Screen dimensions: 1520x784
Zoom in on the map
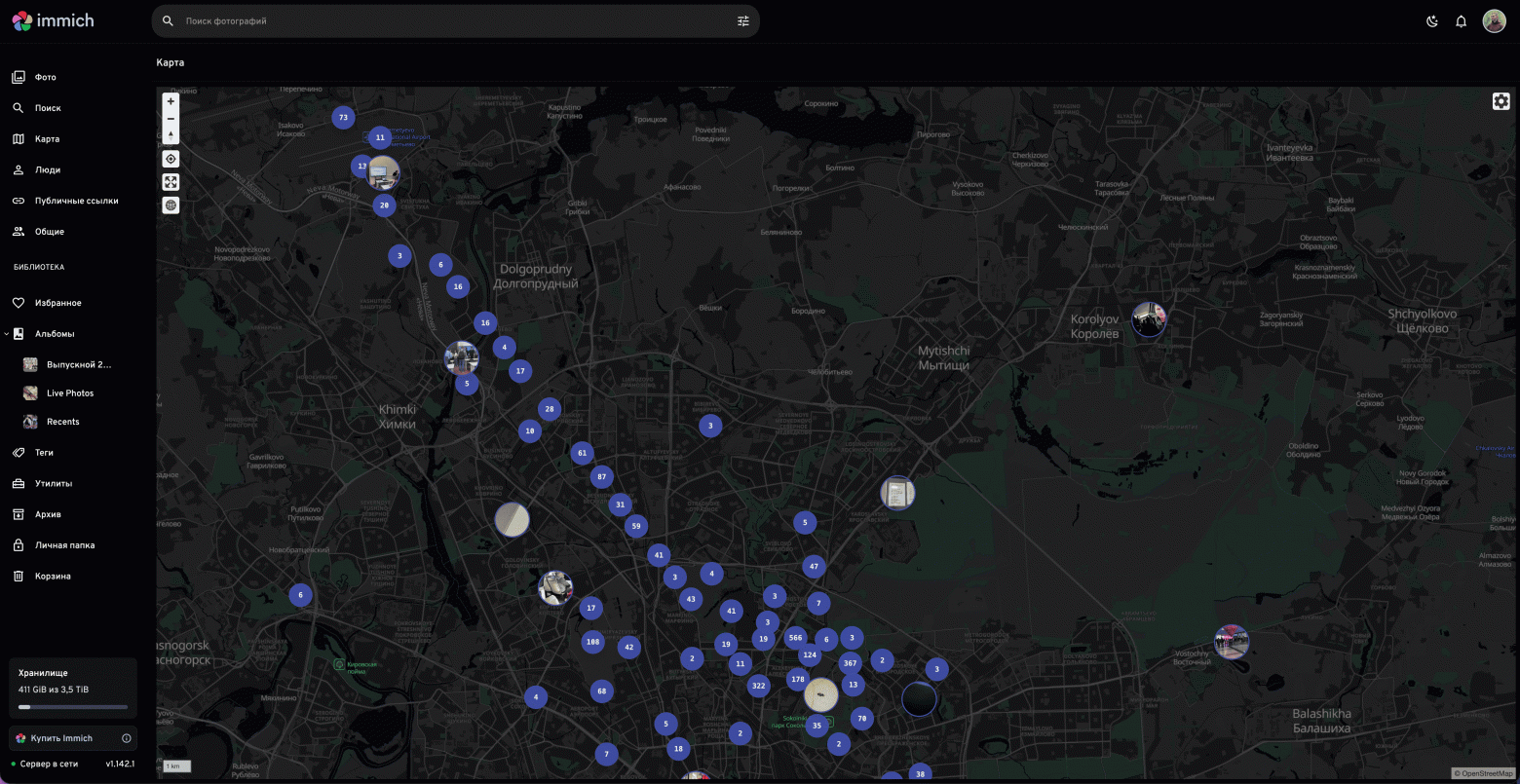(171, 101)
